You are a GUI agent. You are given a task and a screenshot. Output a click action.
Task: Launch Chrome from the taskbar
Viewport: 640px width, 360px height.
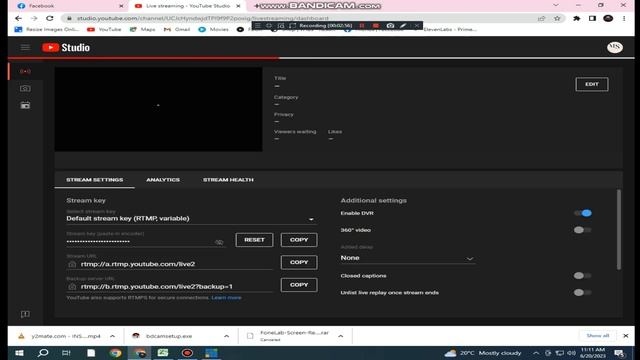[116, 353]
